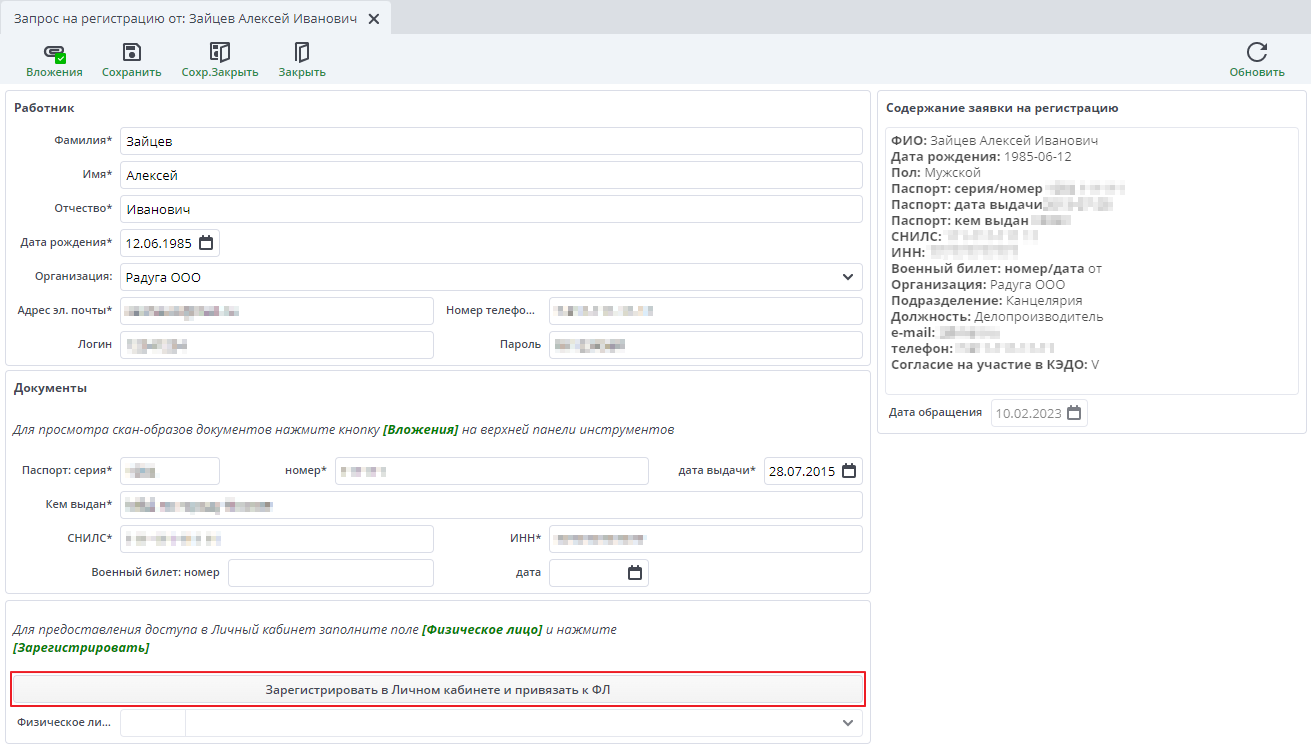Screen dimensions: 1311x749
Task: Expand the Физическое лицо dropdown
Action: 847,723
